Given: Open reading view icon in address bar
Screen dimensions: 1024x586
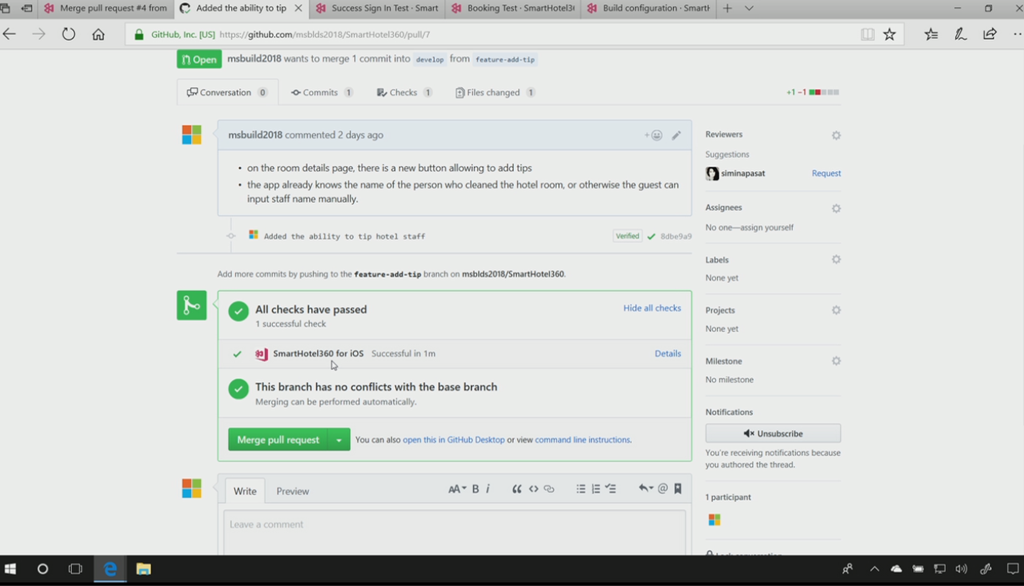Looking at the screenshot, I should (x=867, y=35).
